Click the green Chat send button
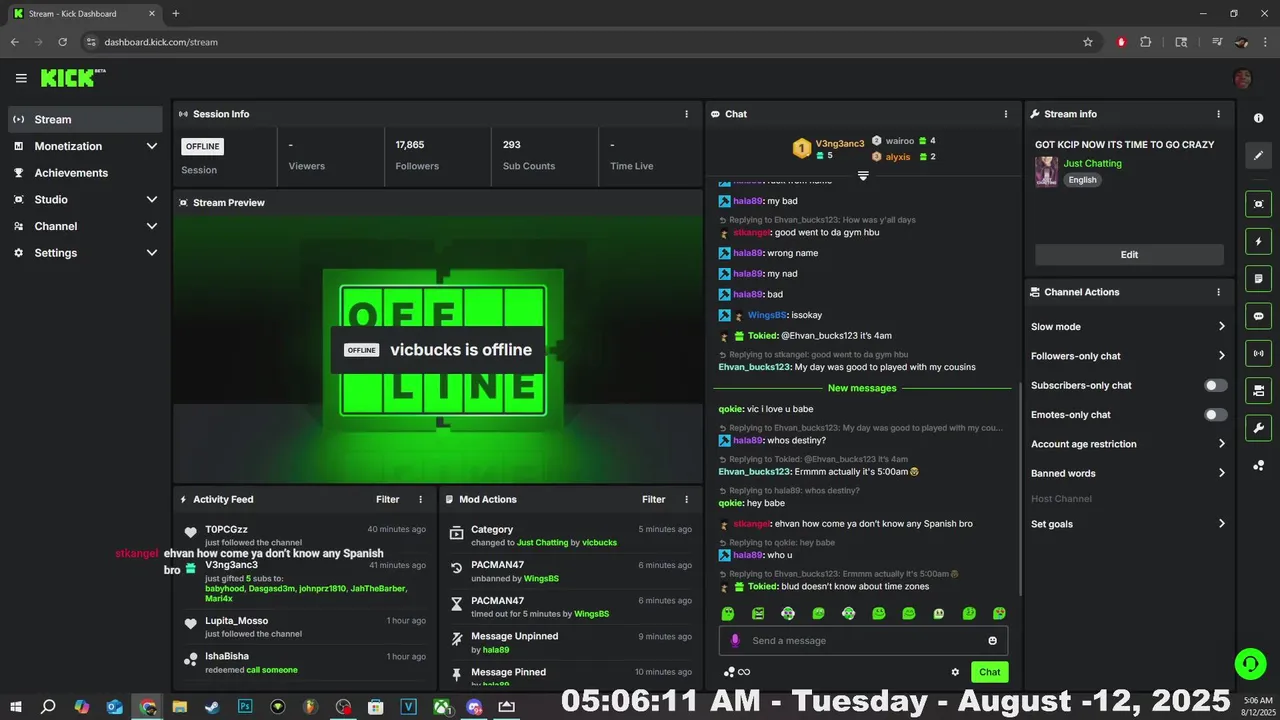The width and height of the screenshot is (1280, 720). pyautogui.click(x=989, y=672)
